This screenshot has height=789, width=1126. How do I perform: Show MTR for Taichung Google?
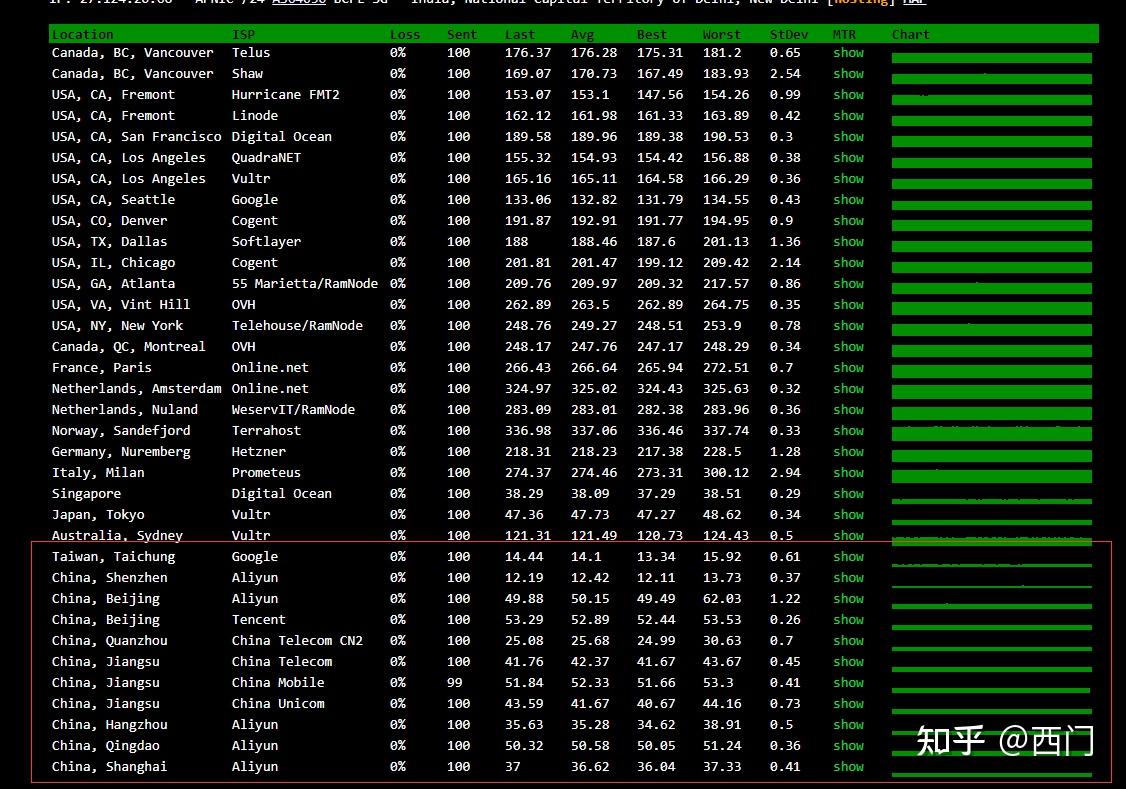coord(848,556)
